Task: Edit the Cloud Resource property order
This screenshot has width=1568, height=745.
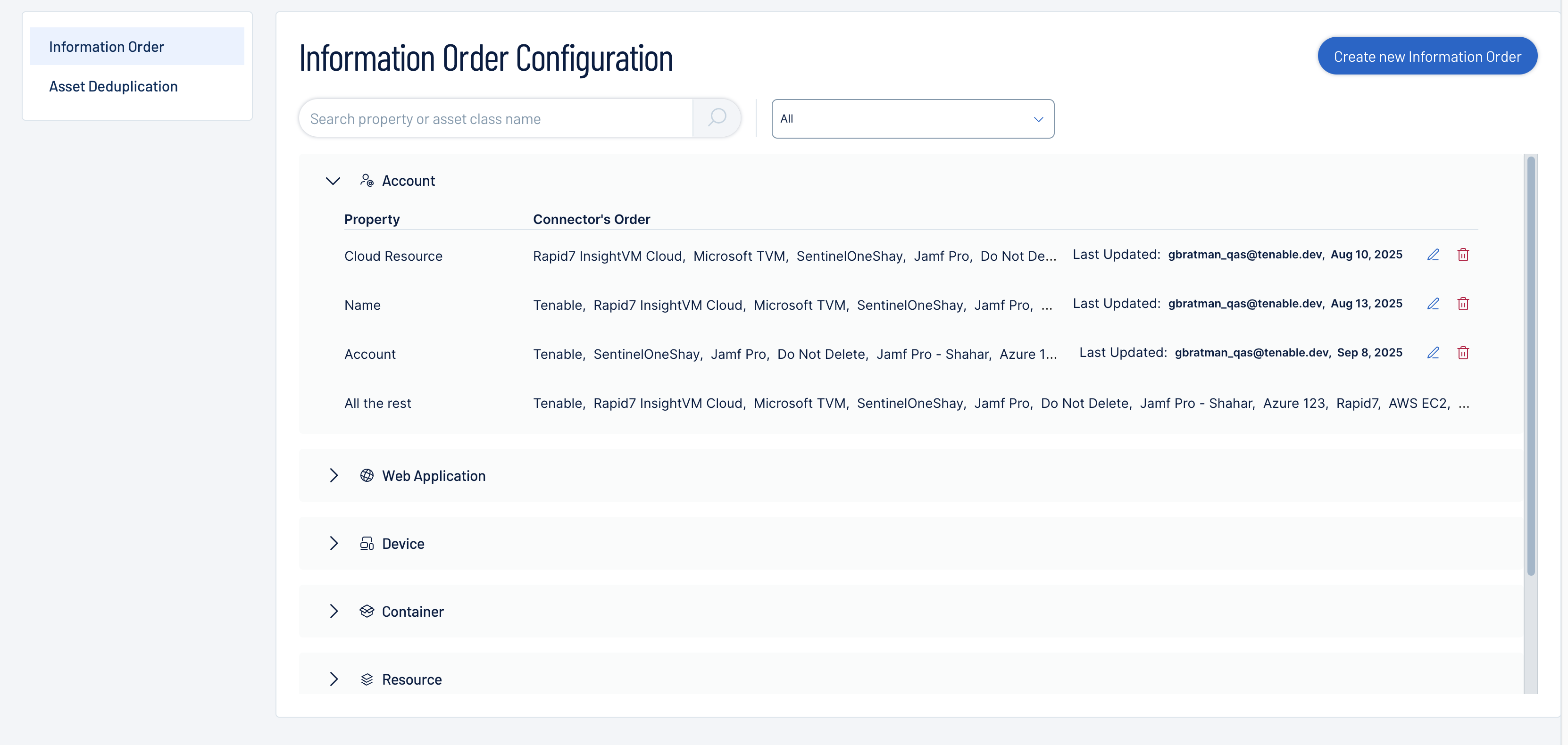Action: [1433, 255]
